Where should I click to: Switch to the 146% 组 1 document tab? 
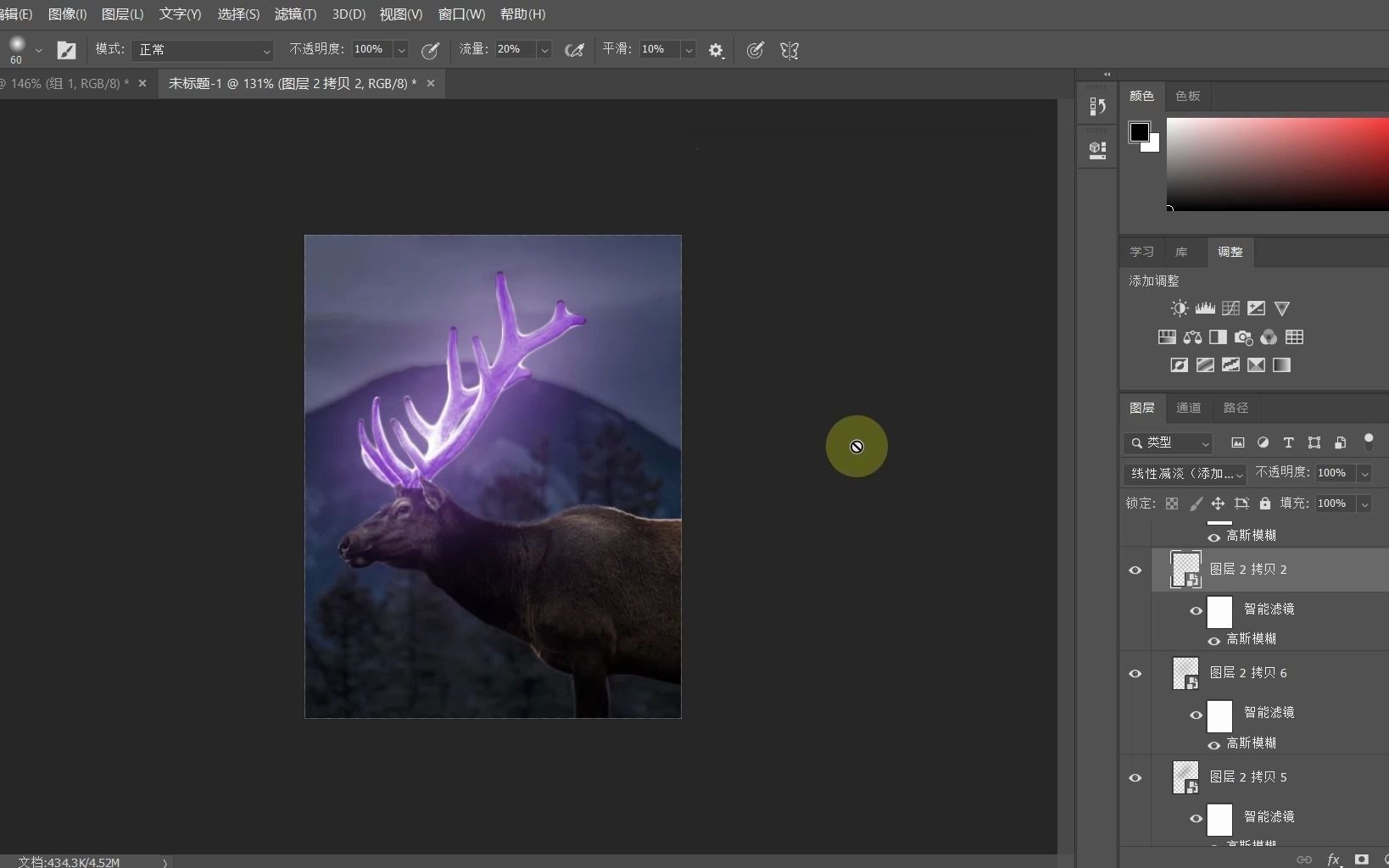pos(66,83)
